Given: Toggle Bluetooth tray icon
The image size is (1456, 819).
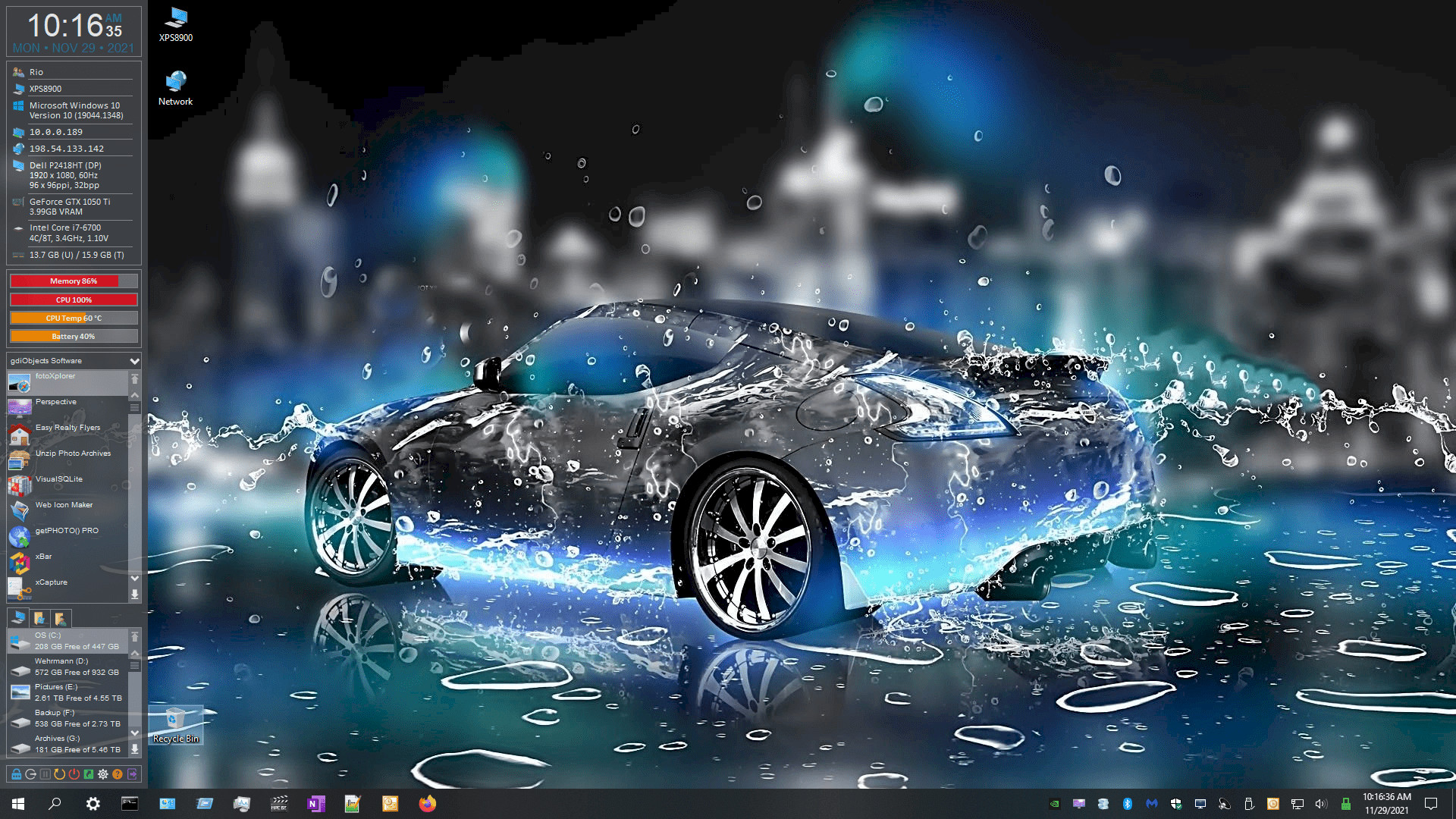Looking at the screenshot, I should [x=1127, y=804].
